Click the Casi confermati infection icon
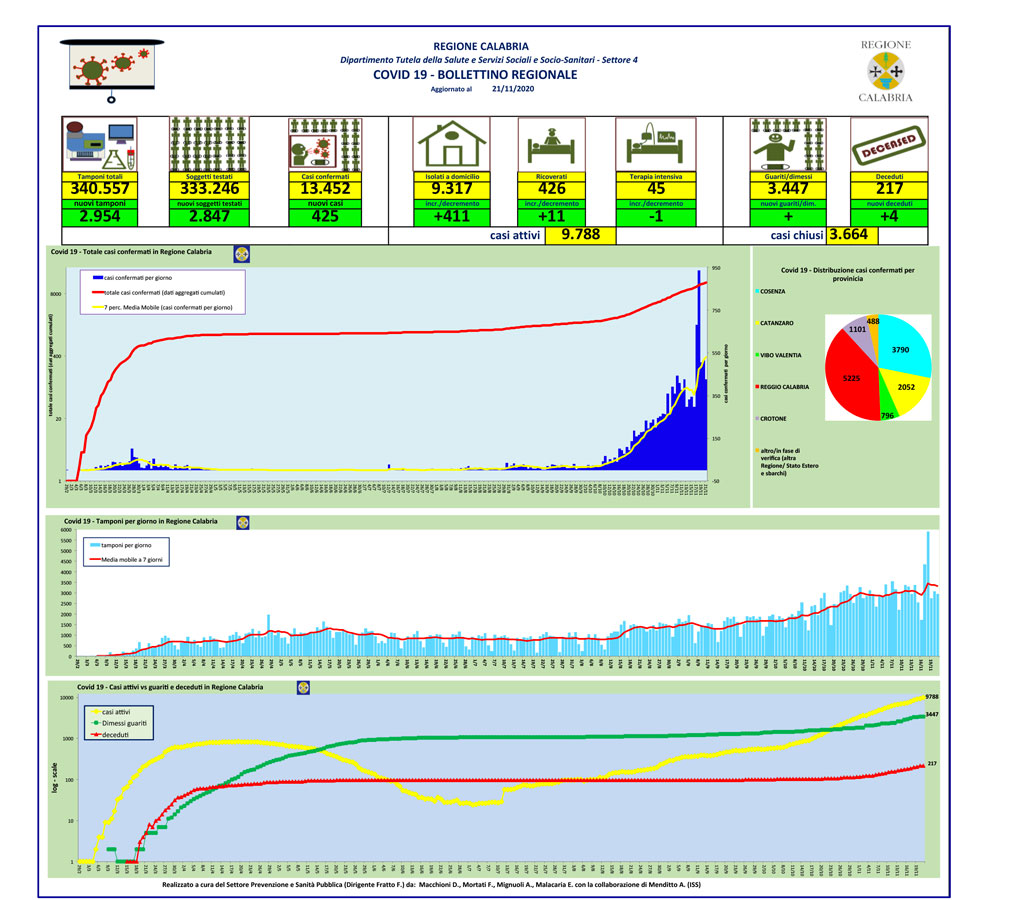This screenshot has height=900, width=1024. (325, 144)
